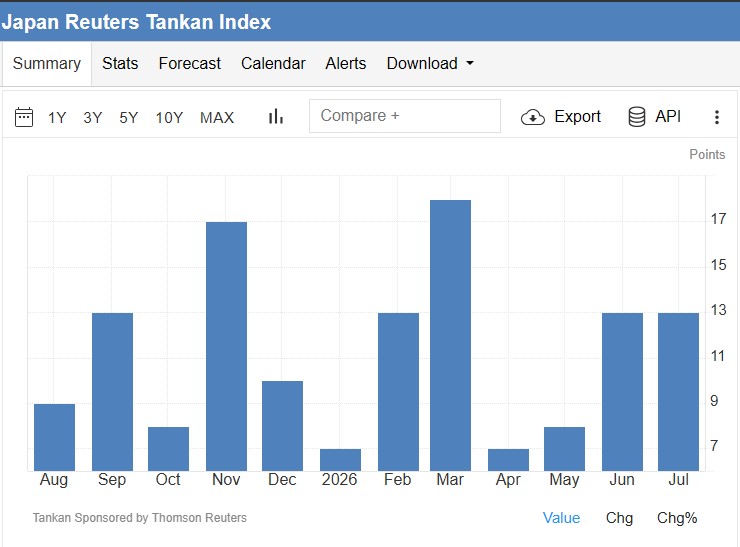The image size is (740, 547).
Task: Open the Alerts tab
Action: point(345,63)
